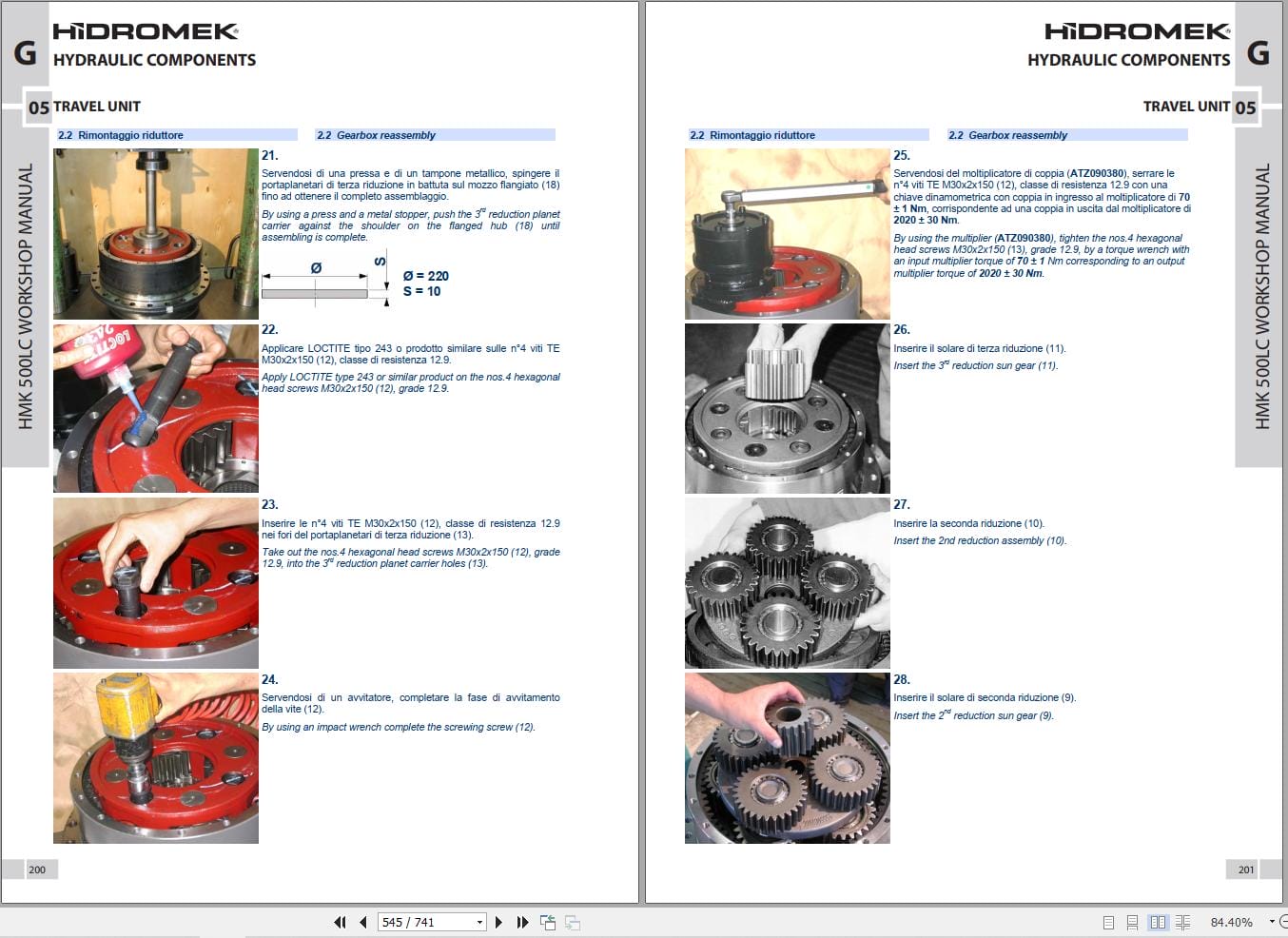Screen dimensions: 1288x938
Task: Select the Previous View icon
Action: [547, 922]
